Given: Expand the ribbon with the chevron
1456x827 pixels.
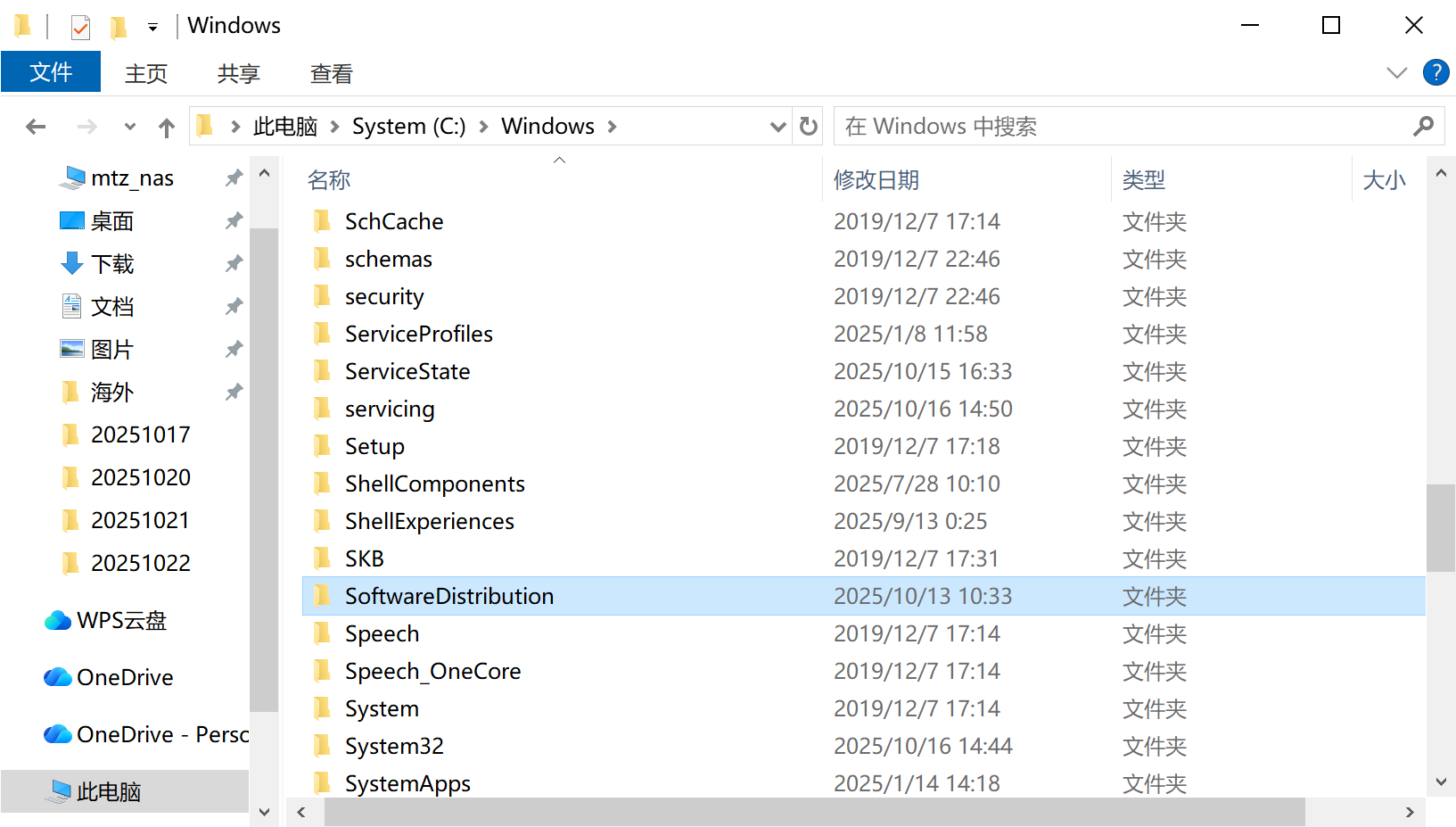Looking at the screenshot, I should [x=1396, y=72].
